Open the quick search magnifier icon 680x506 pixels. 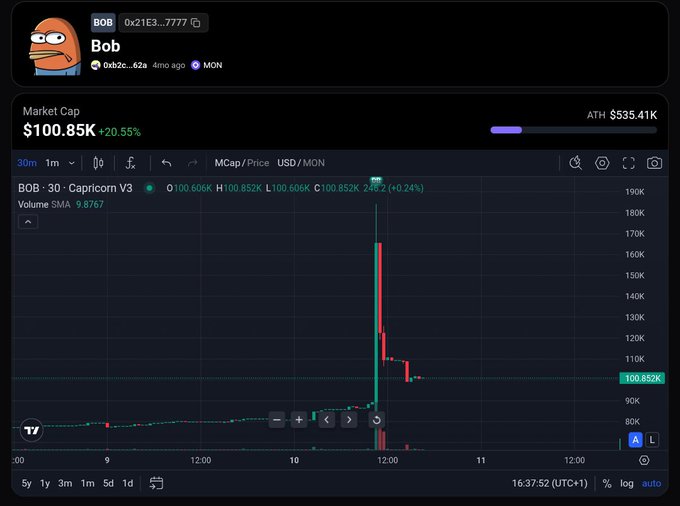(575, 163)
